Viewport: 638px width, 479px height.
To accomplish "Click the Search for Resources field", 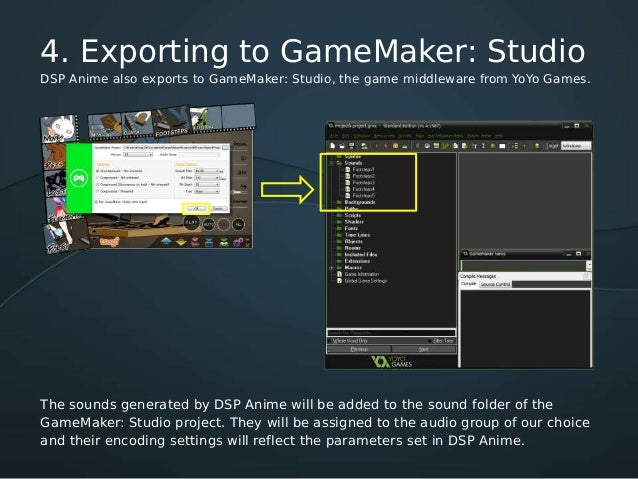I will pyautogui.click(x=391, y=333).
